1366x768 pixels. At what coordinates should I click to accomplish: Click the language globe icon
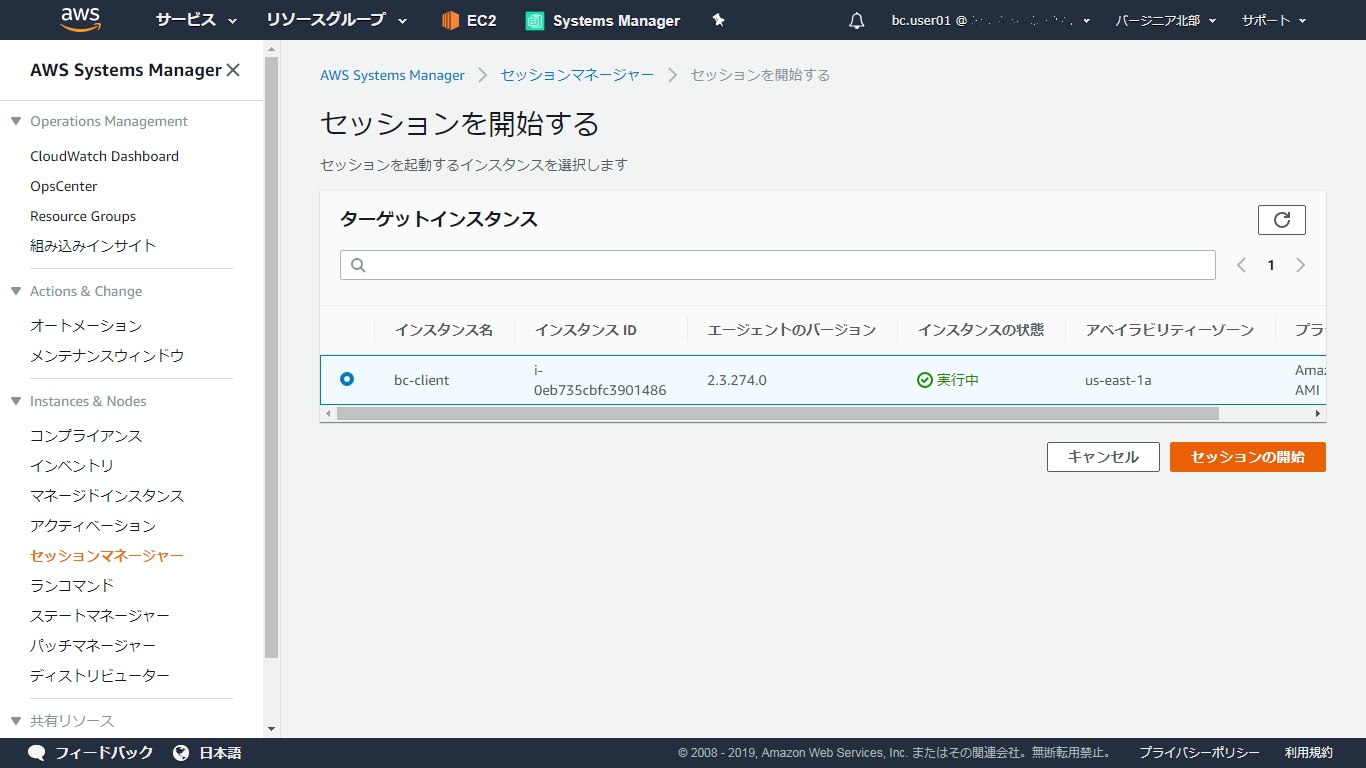click(x=181, y=753)
